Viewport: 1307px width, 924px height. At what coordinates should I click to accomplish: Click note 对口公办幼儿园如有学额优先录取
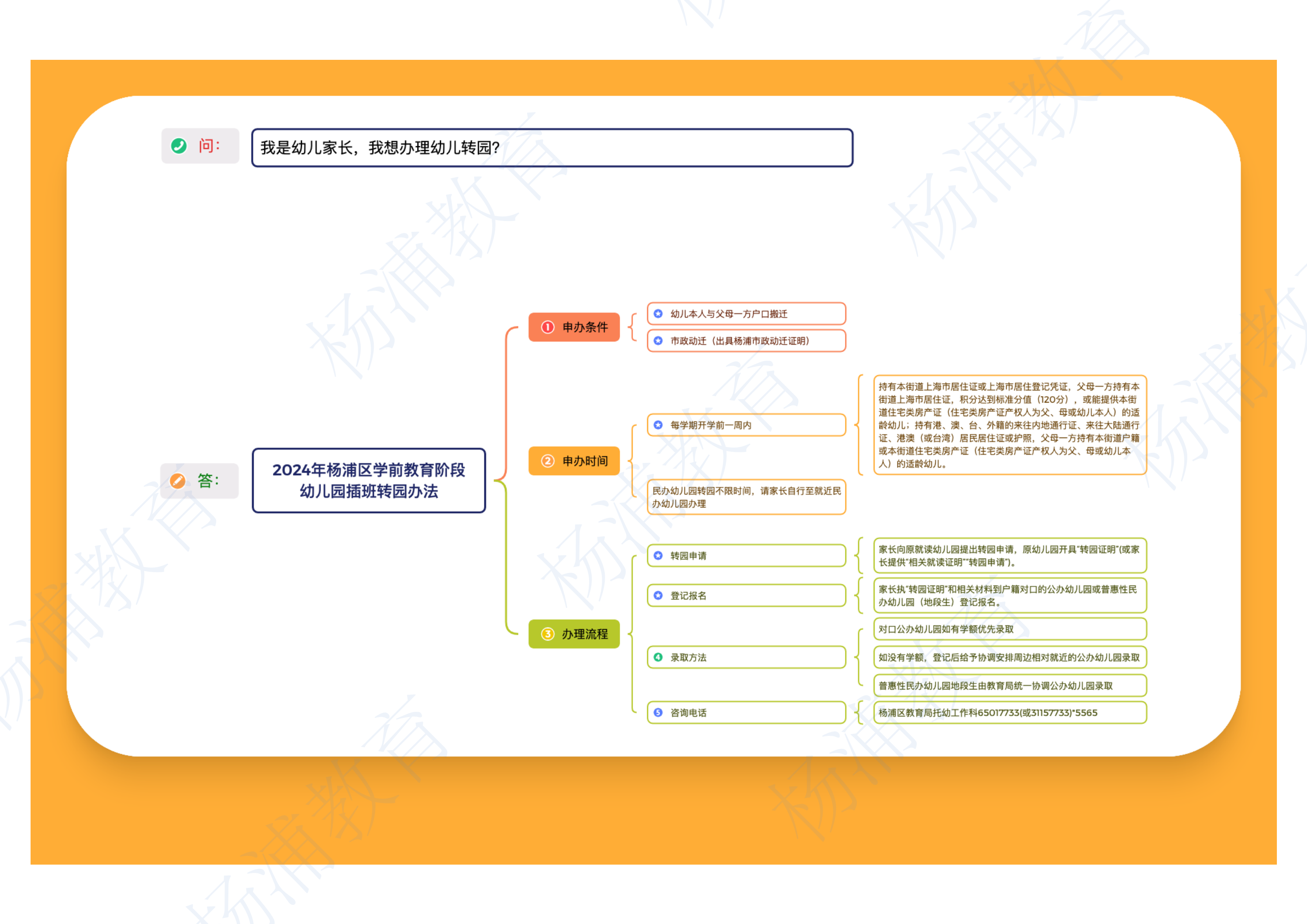point(1010,629)
